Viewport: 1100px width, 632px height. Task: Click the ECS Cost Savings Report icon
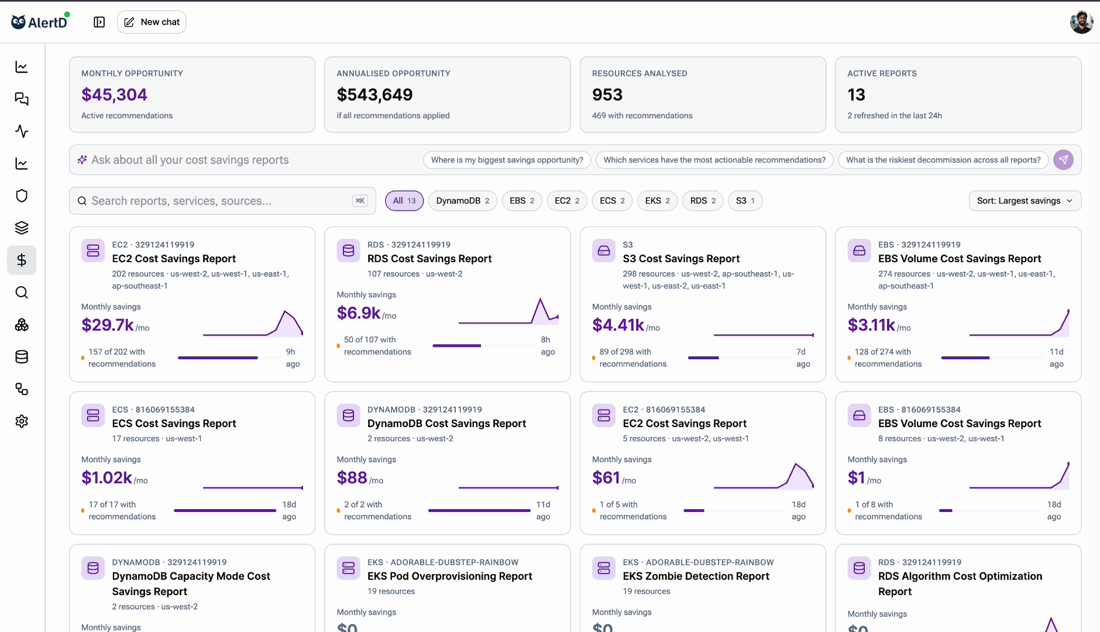(x=93, y=415)
